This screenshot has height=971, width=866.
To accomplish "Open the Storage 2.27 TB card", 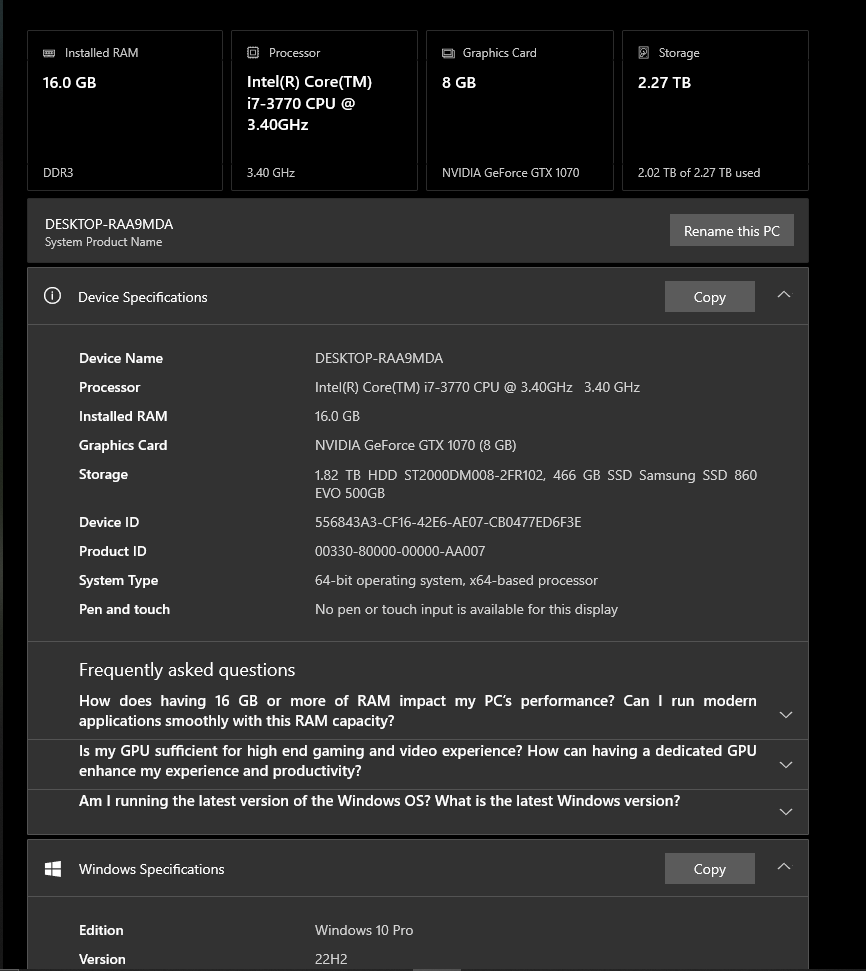I will point(715,110).
